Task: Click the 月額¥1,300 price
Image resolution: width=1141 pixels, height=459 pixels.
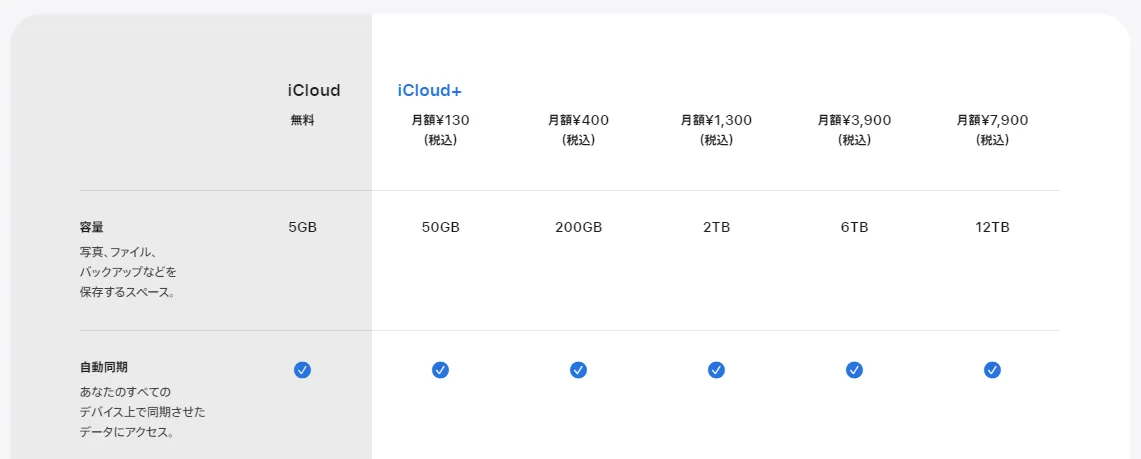Action: (716, 121)
